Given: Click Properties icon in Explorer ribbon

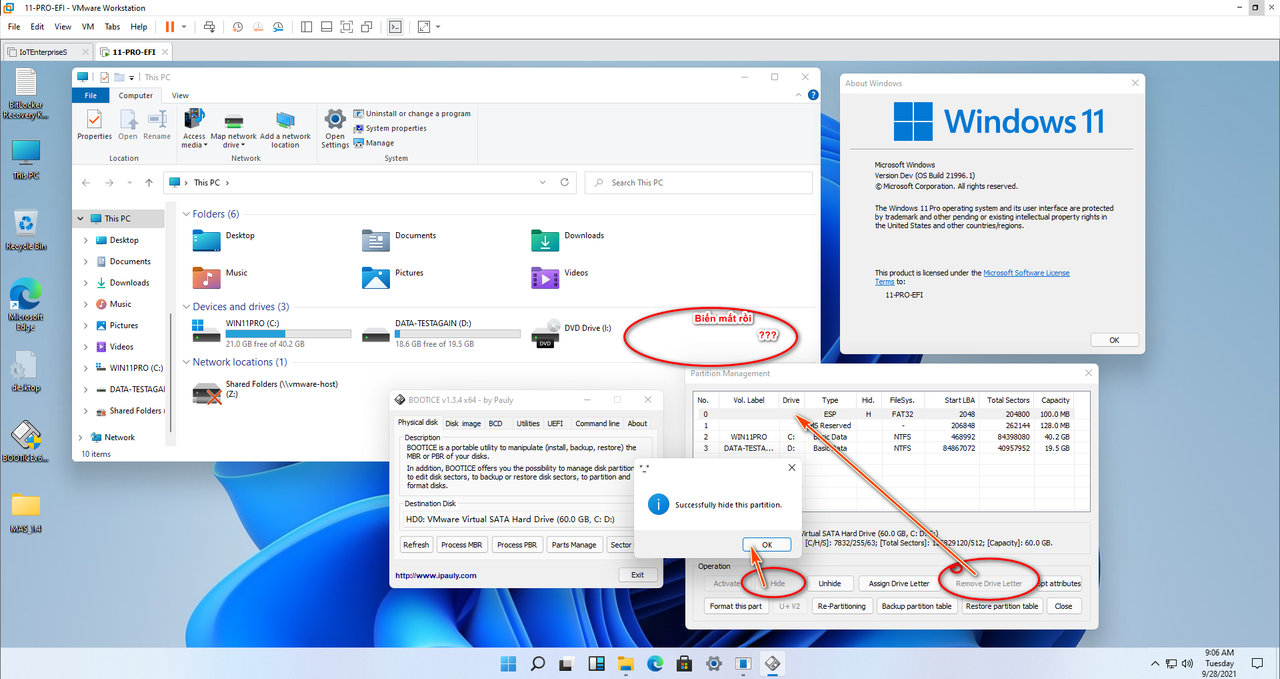Looking at the screenshot, I should [94, 126].
